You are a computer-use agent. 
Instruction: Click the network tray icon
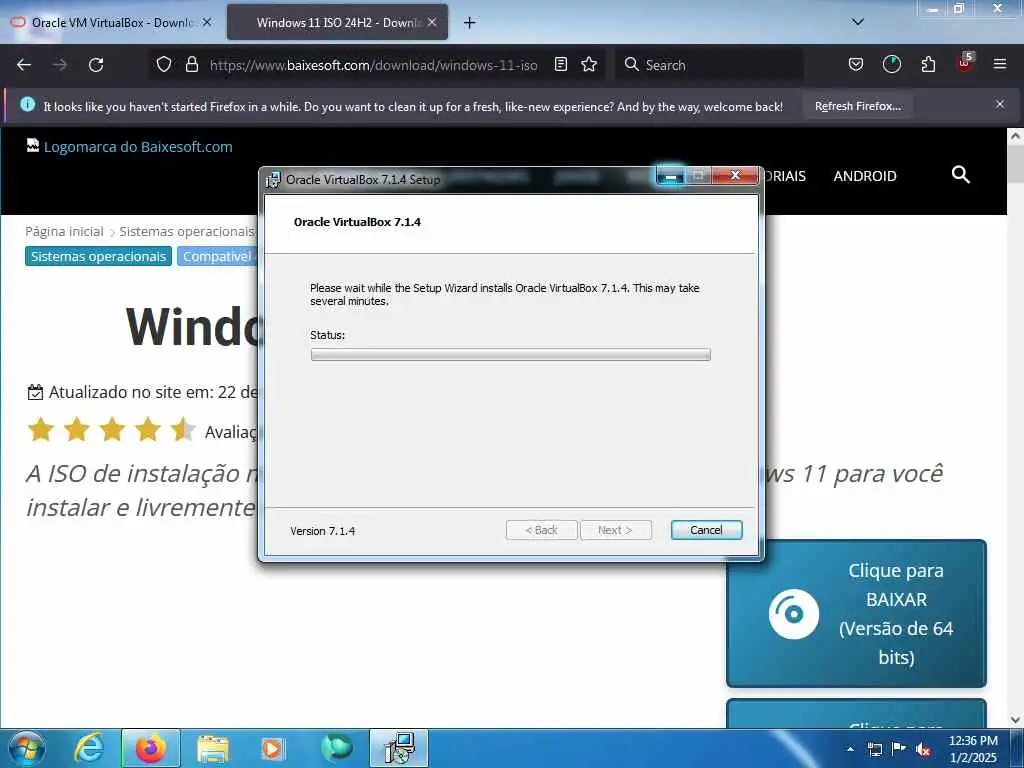pyautogui.click(x=874, y=749)
